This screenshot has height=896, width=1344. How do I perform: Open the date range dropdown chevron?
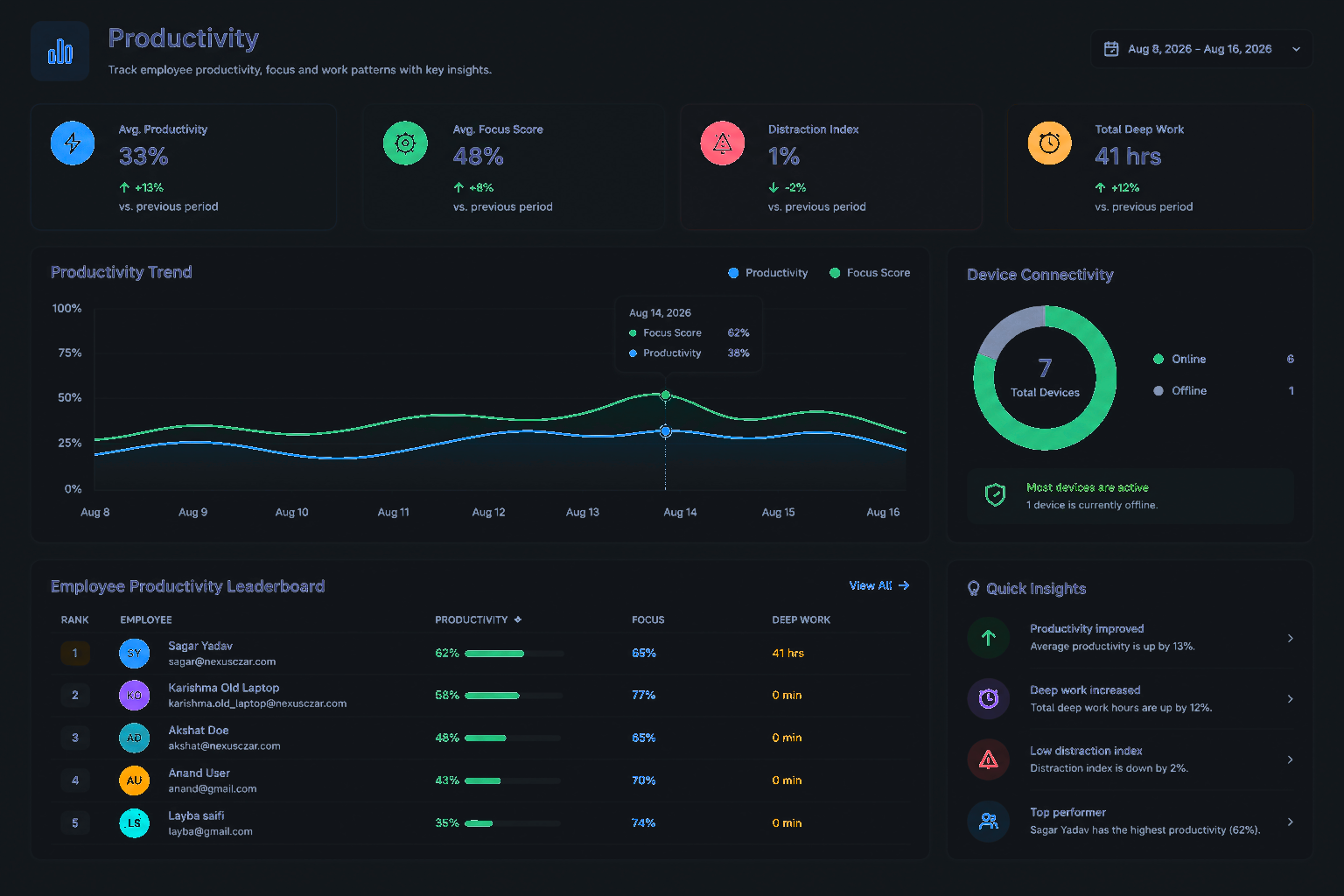point(1296,49)
